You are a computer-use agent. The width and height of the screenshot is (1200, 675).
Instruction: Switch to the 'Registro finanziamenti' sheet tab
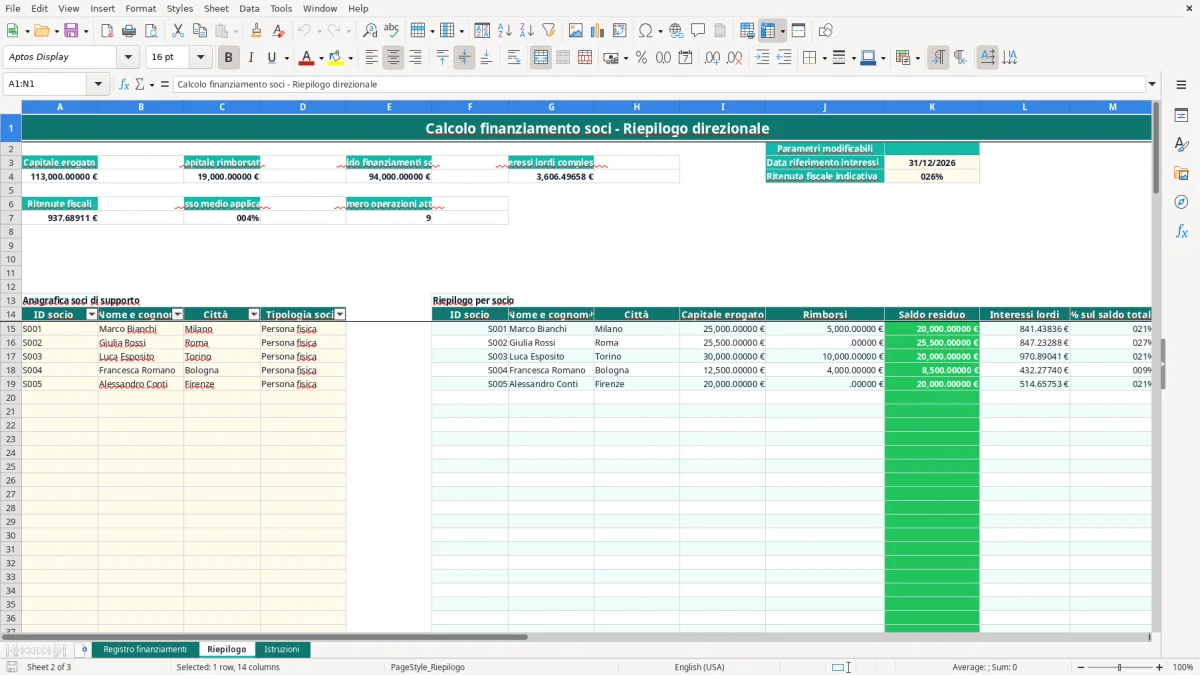point(145,649)
